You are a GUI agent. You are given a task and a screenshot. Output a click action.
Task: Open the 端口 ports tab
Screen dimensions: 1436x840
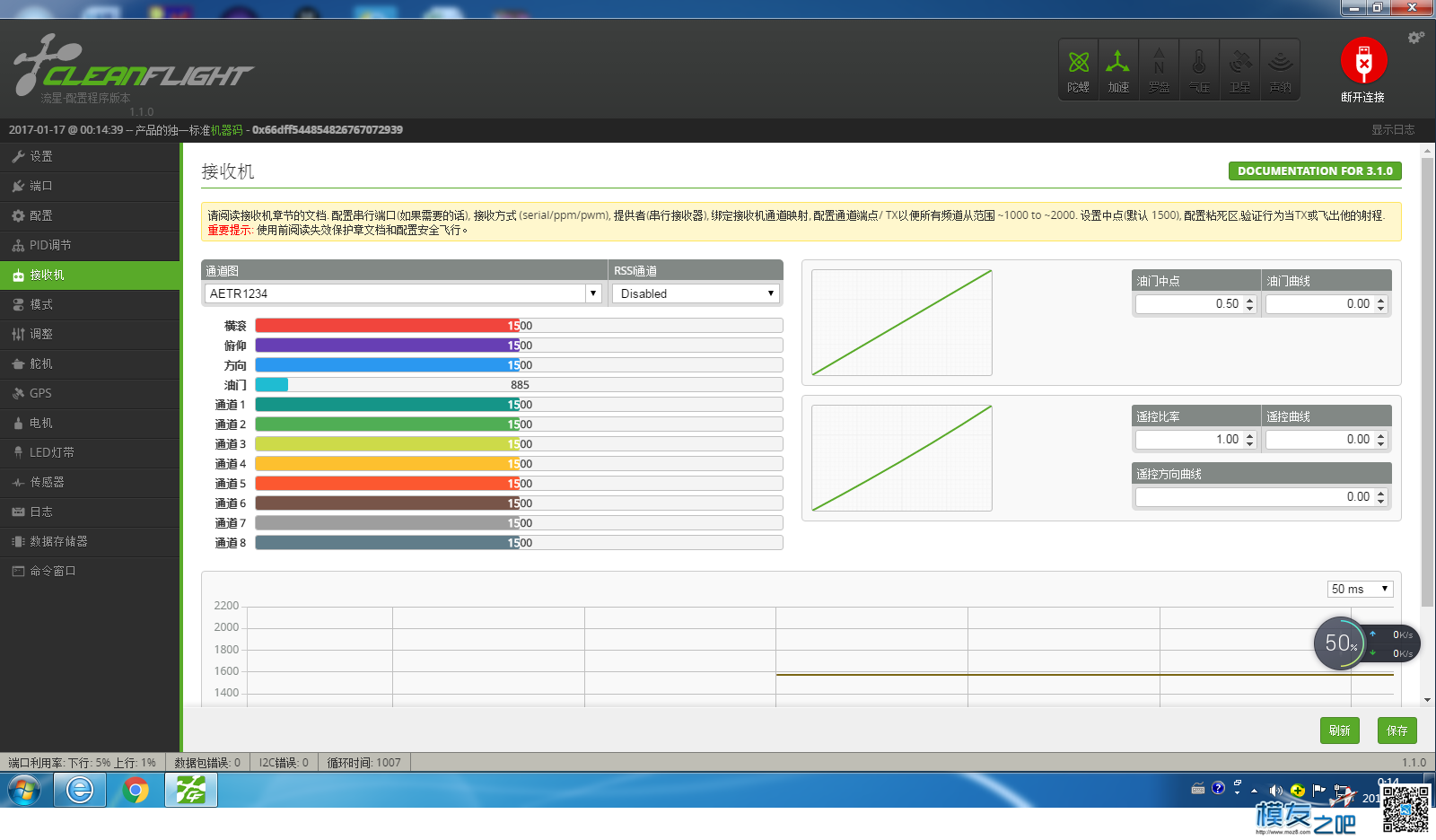point(90,186)
